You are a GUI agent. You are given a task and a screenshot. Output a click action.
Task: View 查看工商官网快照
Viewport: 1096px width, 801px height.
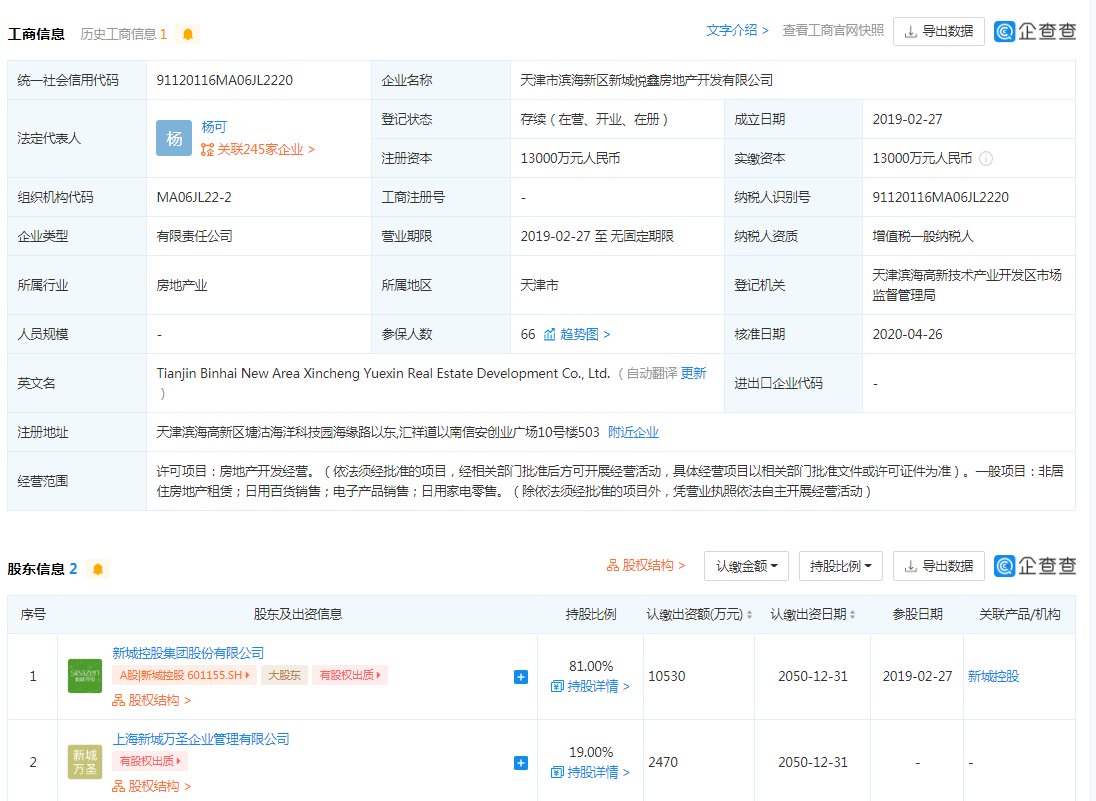pyautogui.click(x=832, y=31)
